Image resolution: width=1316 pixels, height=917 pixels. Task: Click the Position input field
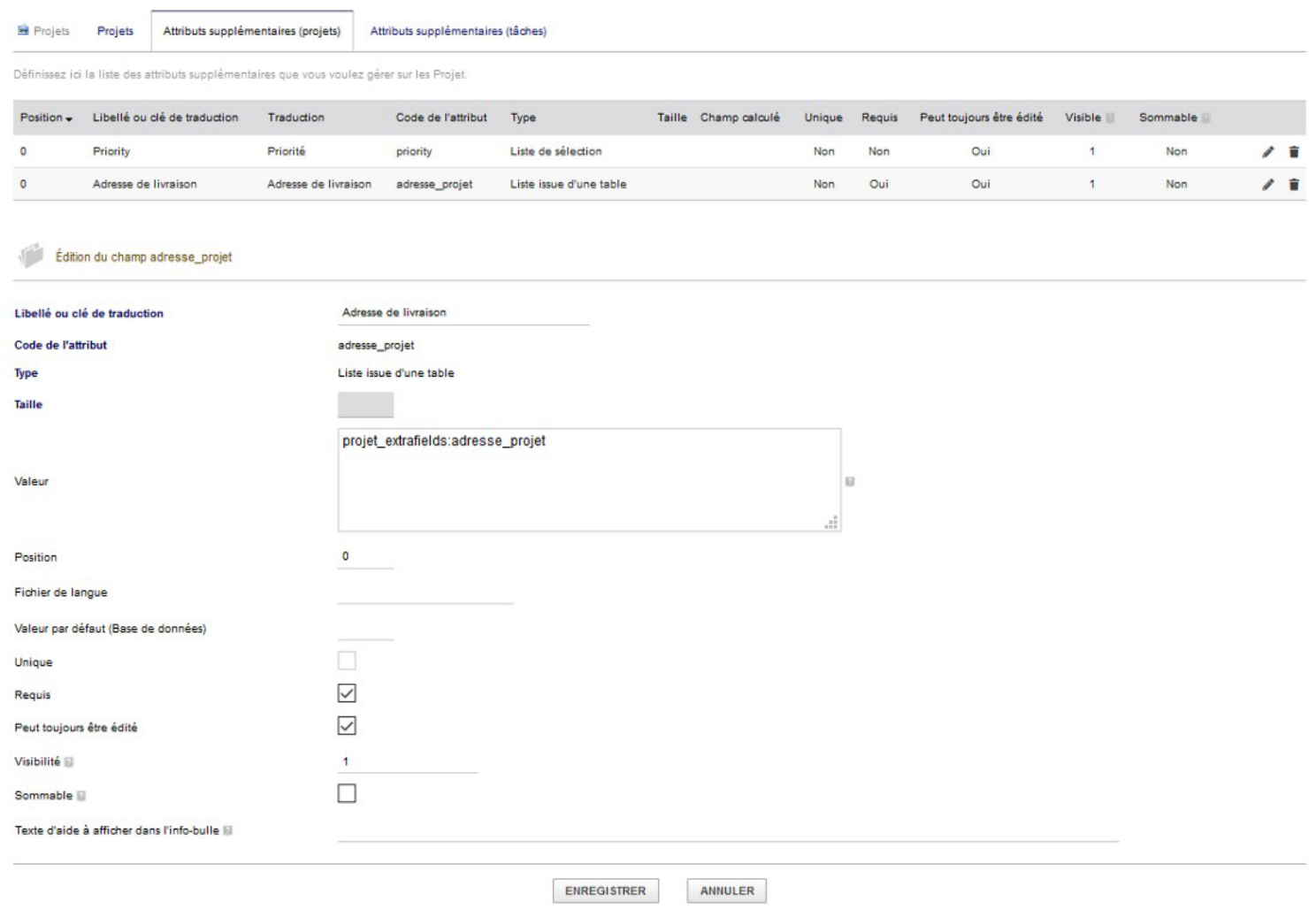coord(365,556)
